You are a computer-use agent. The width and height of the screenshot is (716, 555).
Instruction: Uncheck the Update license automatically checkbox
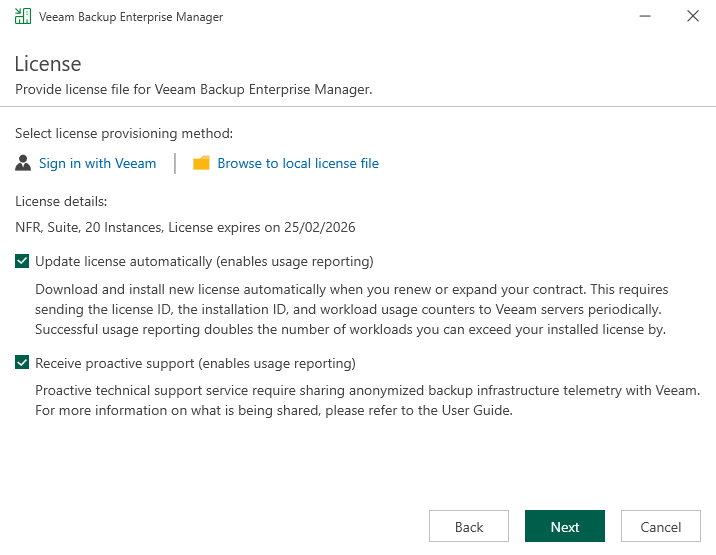pyautogui.click(x=22, y=262)
